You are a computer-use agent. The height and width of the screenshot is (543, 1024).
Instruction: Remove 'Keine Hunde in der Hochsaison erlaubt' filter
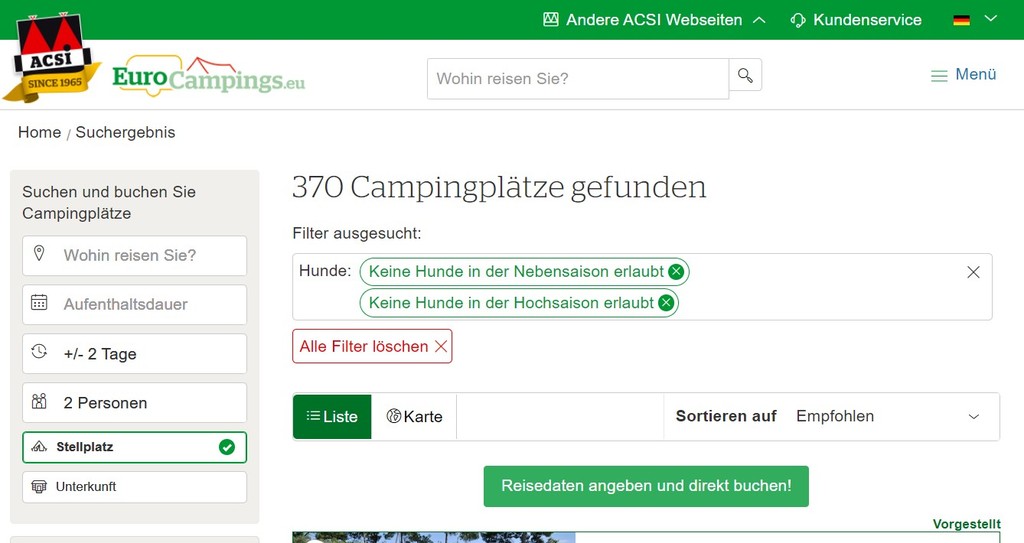click(665, 303)
